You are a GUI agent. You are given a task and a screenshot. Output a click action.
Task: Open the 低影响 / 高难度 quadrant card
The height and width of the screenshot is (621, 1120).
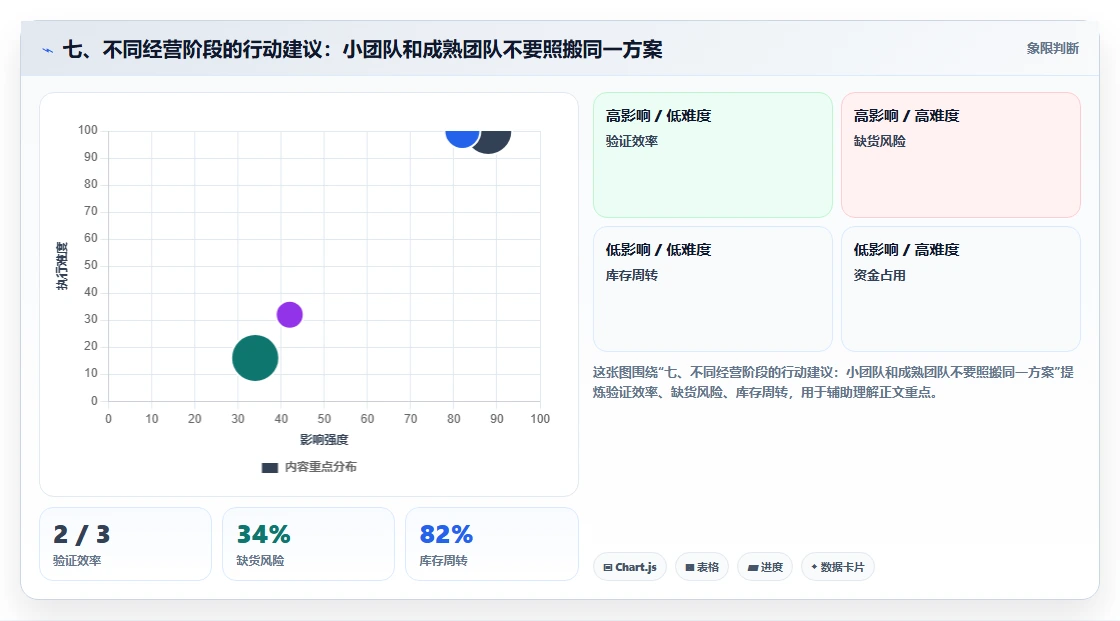[x=961, y=289]
